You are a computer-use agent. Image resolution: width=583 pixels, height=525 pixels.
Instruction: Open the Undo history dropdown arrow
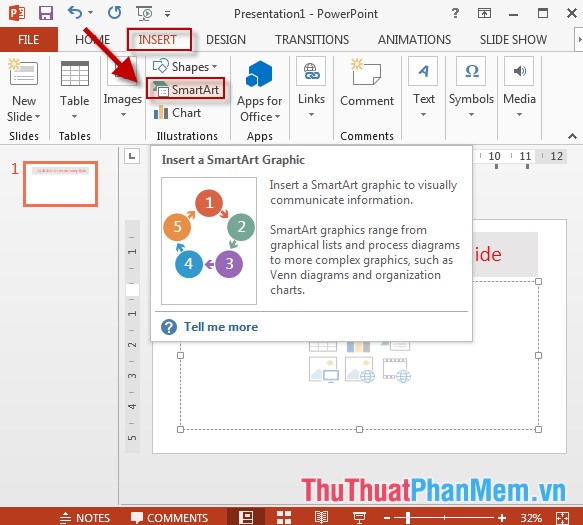point(90,13)
